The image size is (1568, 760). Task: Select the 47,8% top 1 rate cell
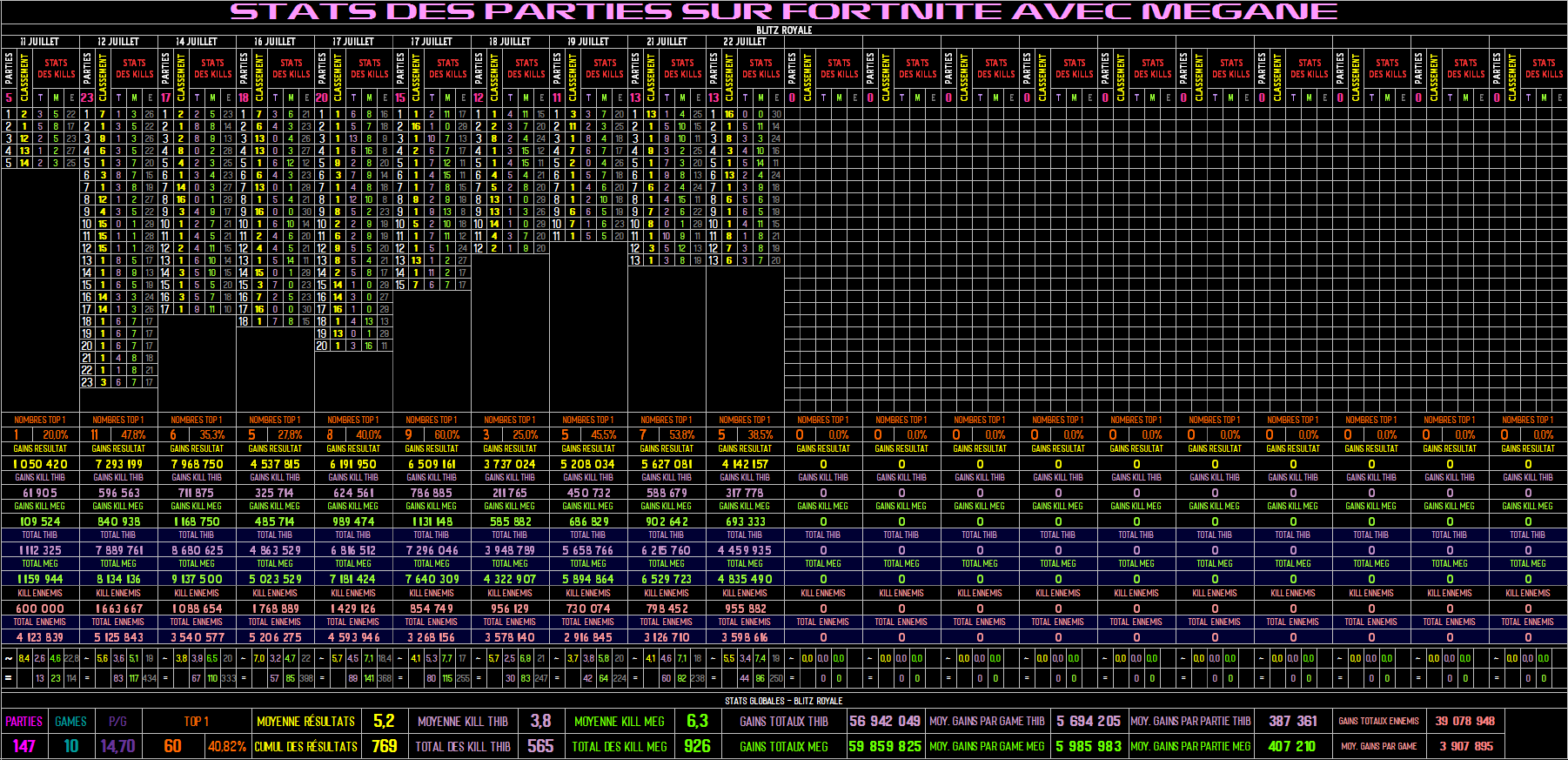tap(133, 434)
